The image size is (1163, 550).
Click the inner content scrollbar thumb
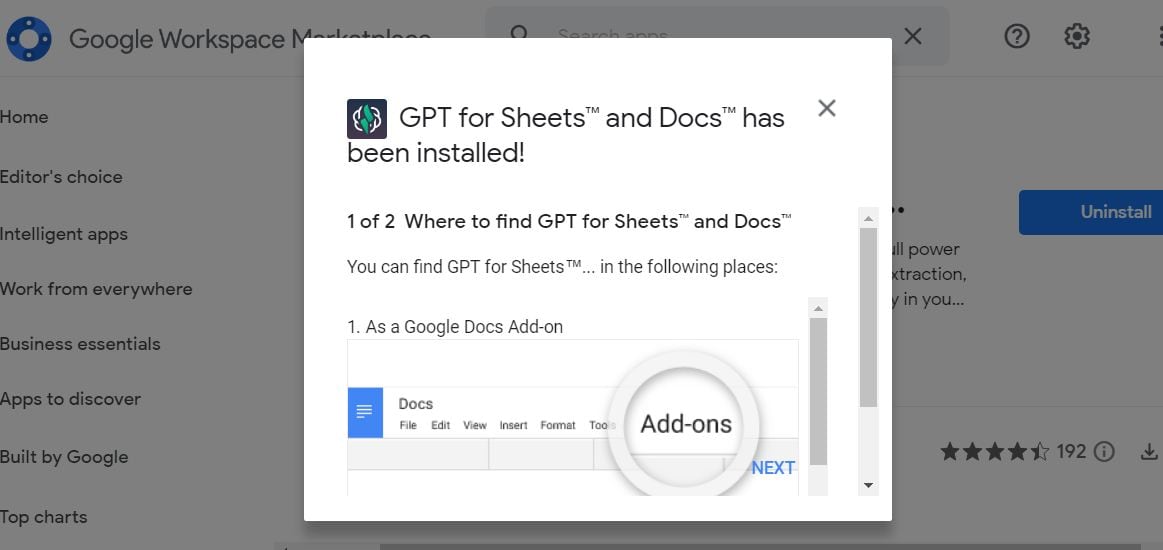click(x=818, y=391)
